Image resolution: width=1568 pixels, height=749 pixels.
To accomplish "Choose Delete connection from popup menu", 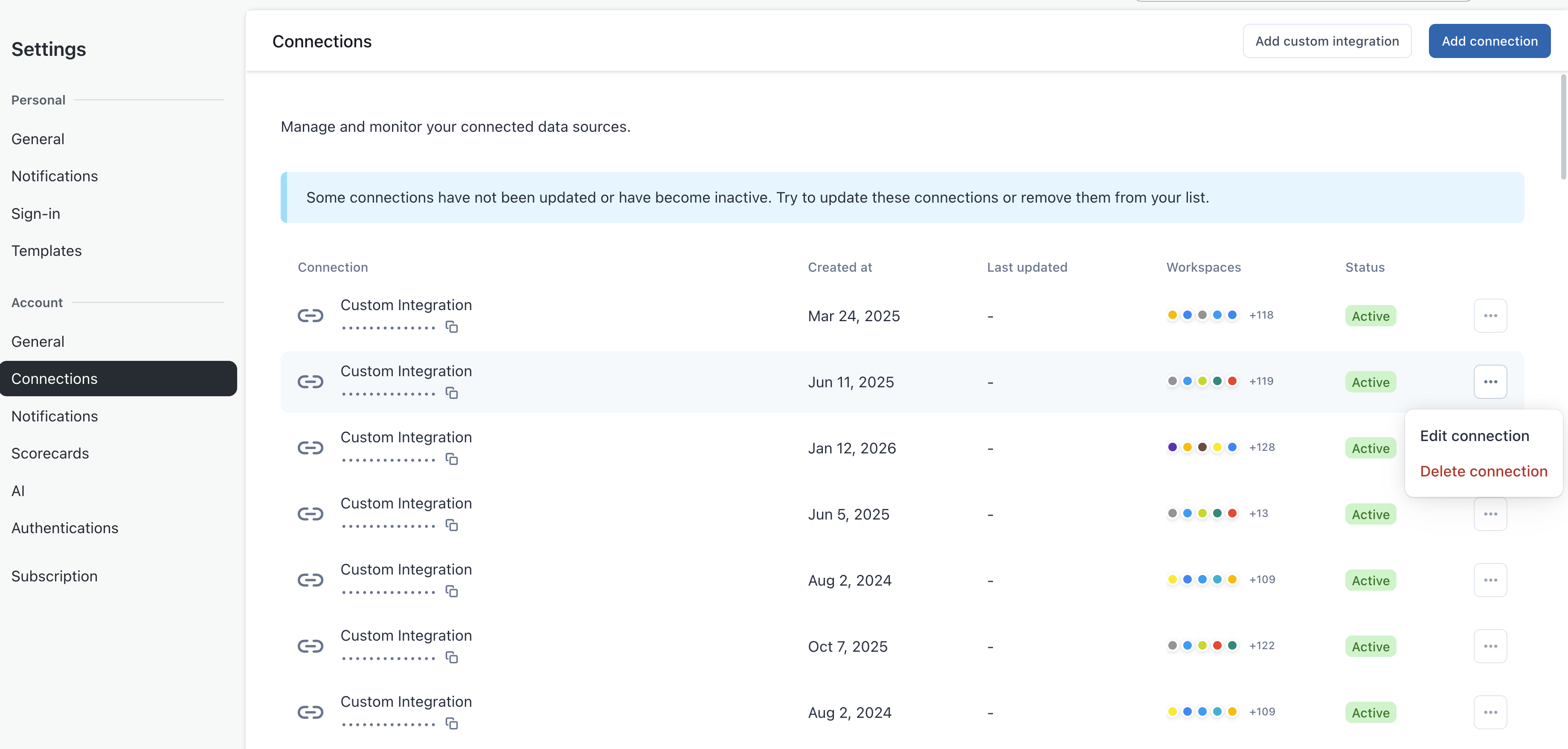I will (1483, 472).
